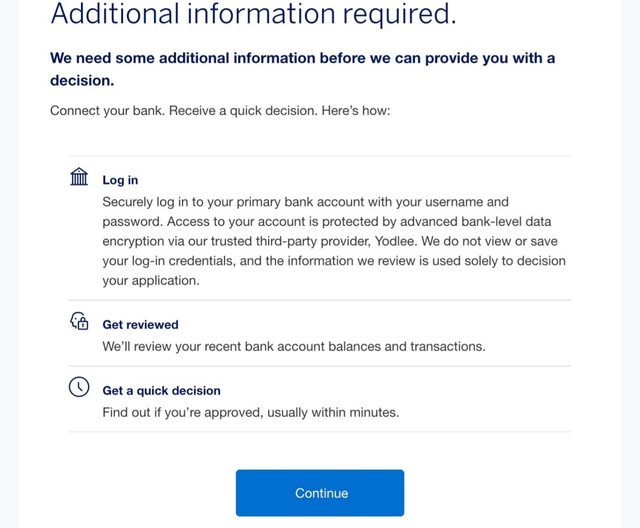Image resolution: width=640 pixels, height=528 pixels.
Task: Click the 'Get reviewed' heading
Action: (140, 324)
